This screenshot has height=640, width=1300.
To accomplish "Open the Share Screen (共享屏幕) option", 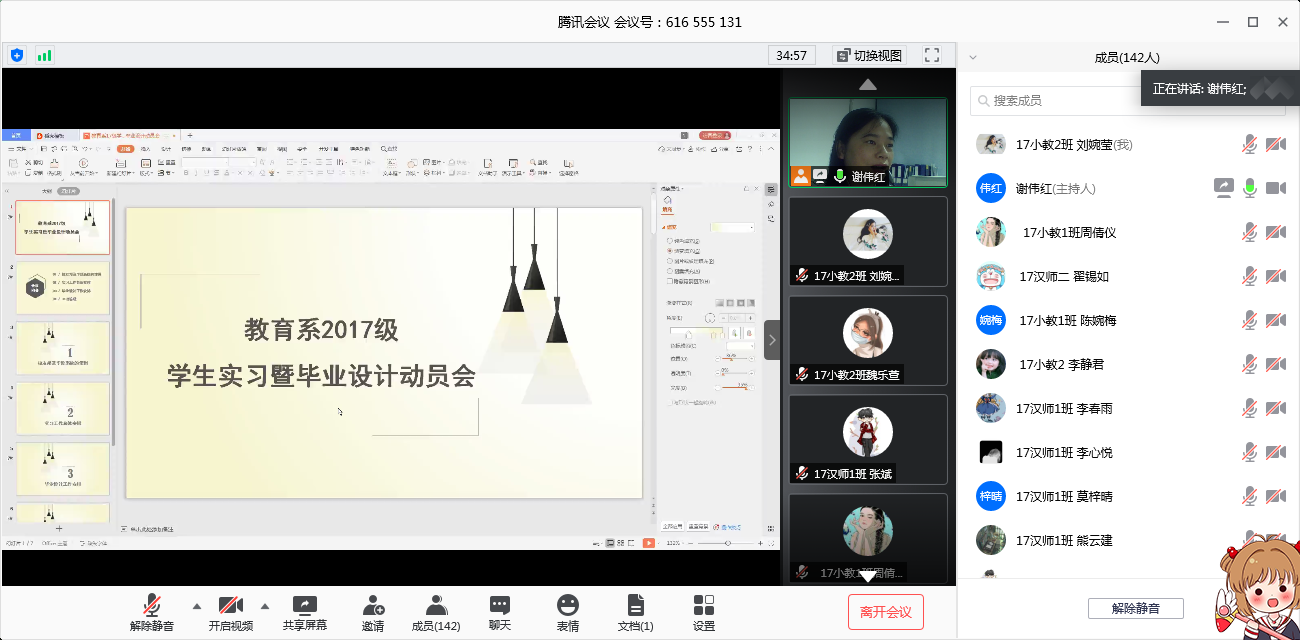I will coord(304,613).
